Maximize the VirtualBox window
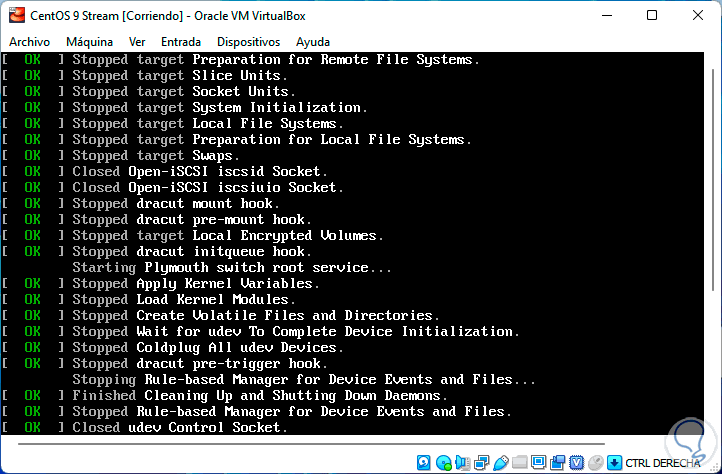 tap(652, 15)
